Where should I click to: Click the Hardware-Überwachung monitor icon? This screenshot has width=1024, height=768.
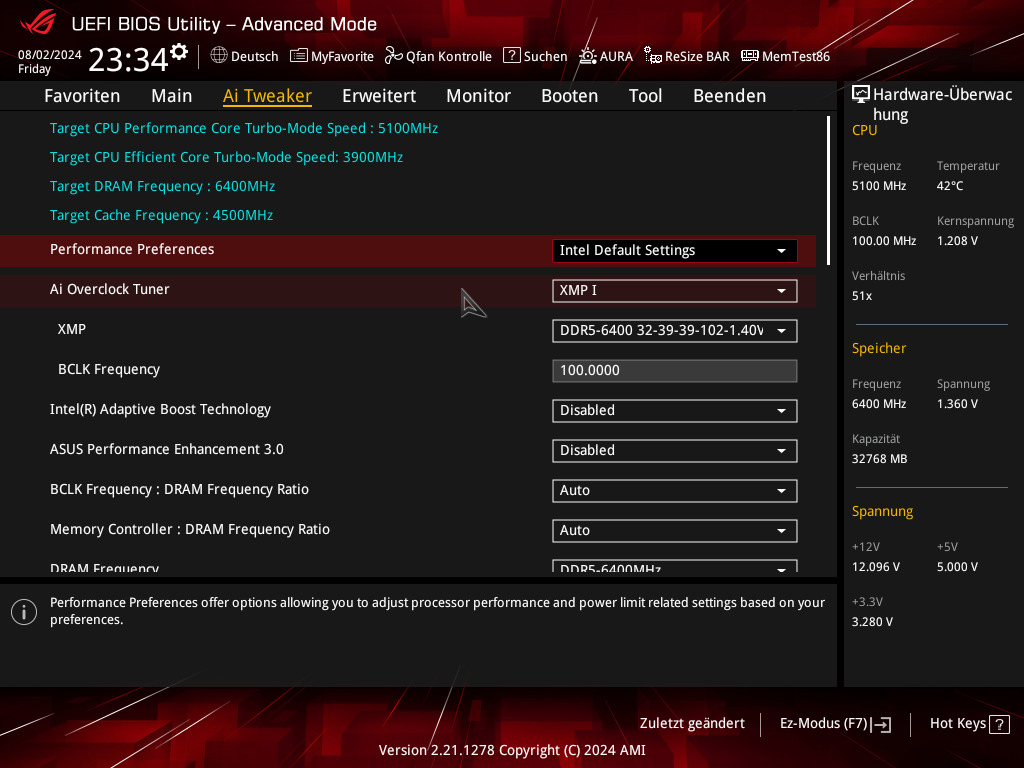pos(861,94)
